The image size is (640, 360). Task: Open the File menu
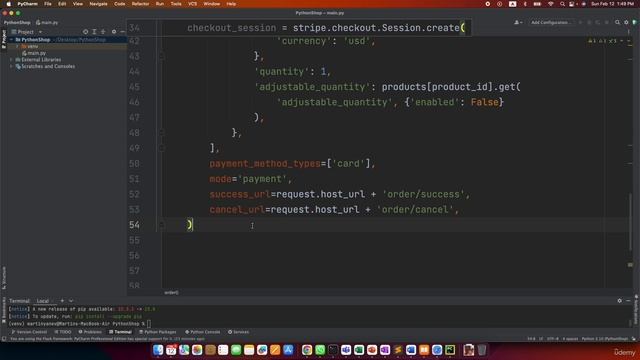click(48, 4)
